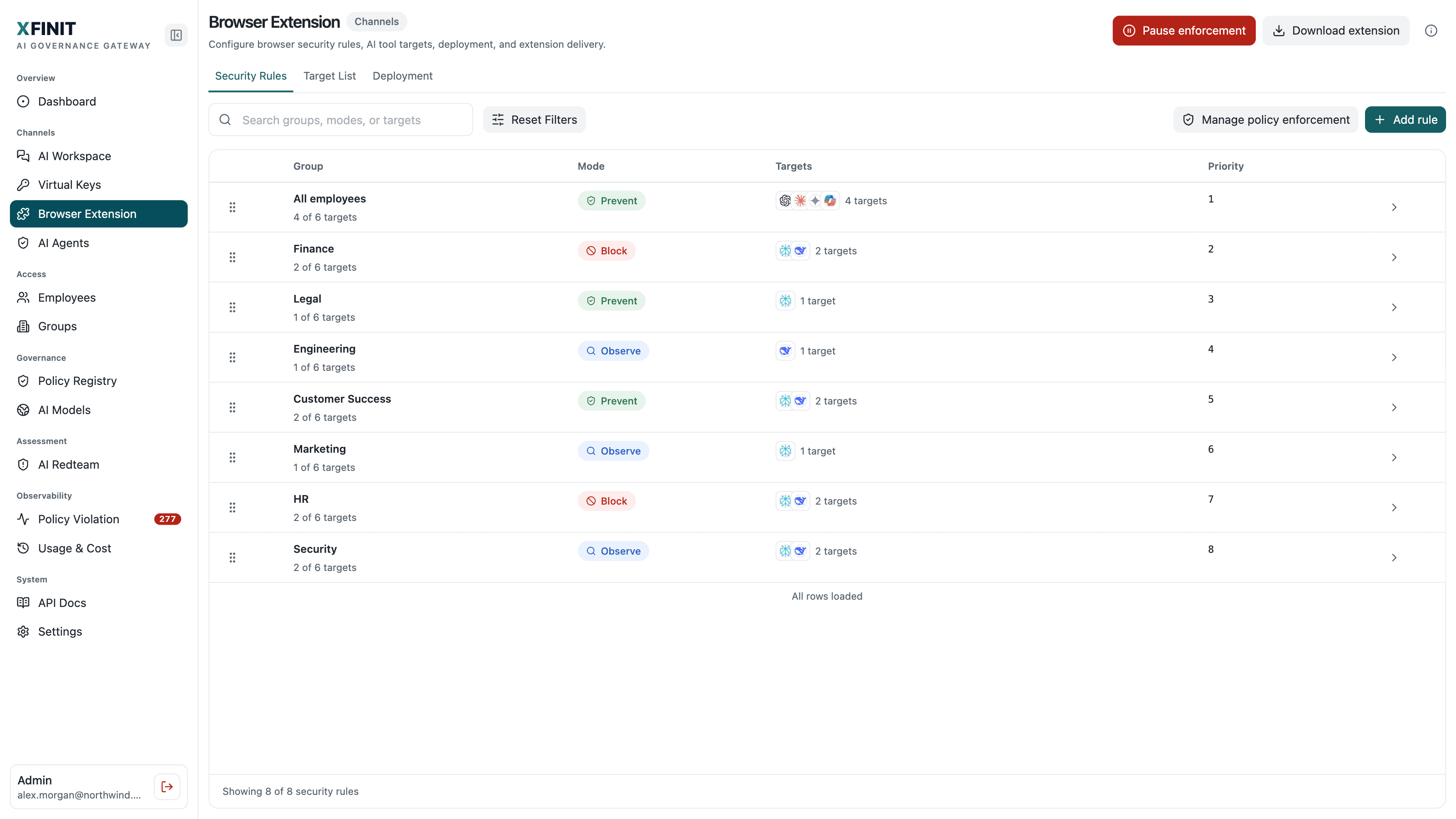Select the Security Rules tab
1456x819 pixels.
[x=250, y=76]
